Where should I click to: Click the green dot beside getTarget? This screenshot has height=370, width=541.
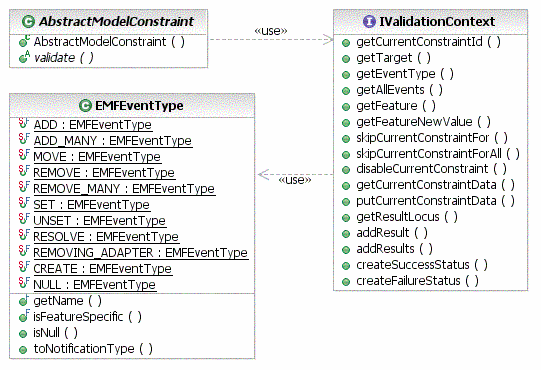pyautogui.click(x=346, y=59)
